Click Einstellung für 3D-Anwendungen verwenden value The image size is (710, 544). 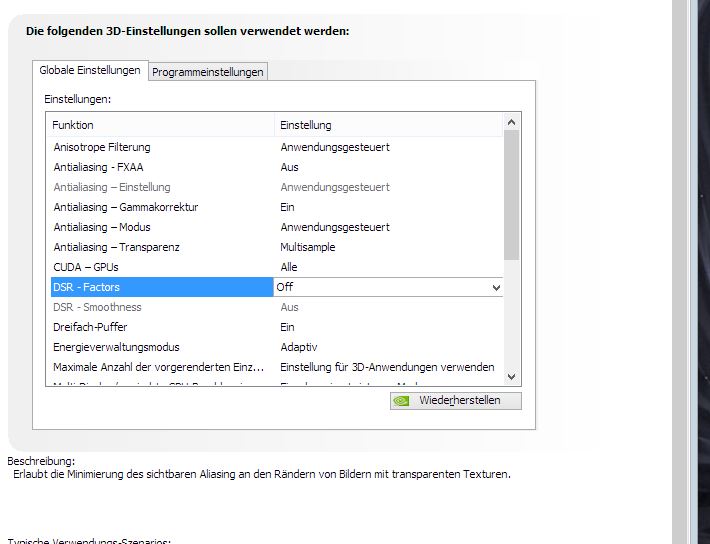click(x=387, y=367)
